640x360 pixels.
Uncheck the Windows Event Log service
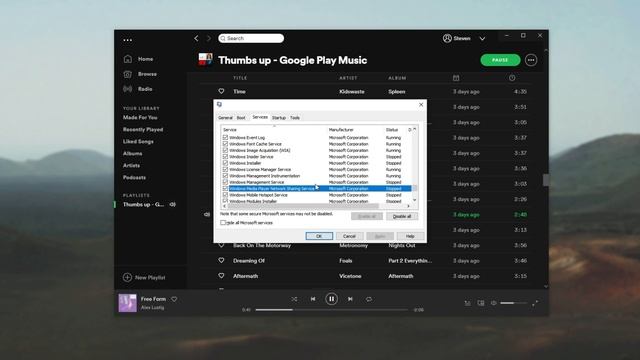click(x=225, y=138)
